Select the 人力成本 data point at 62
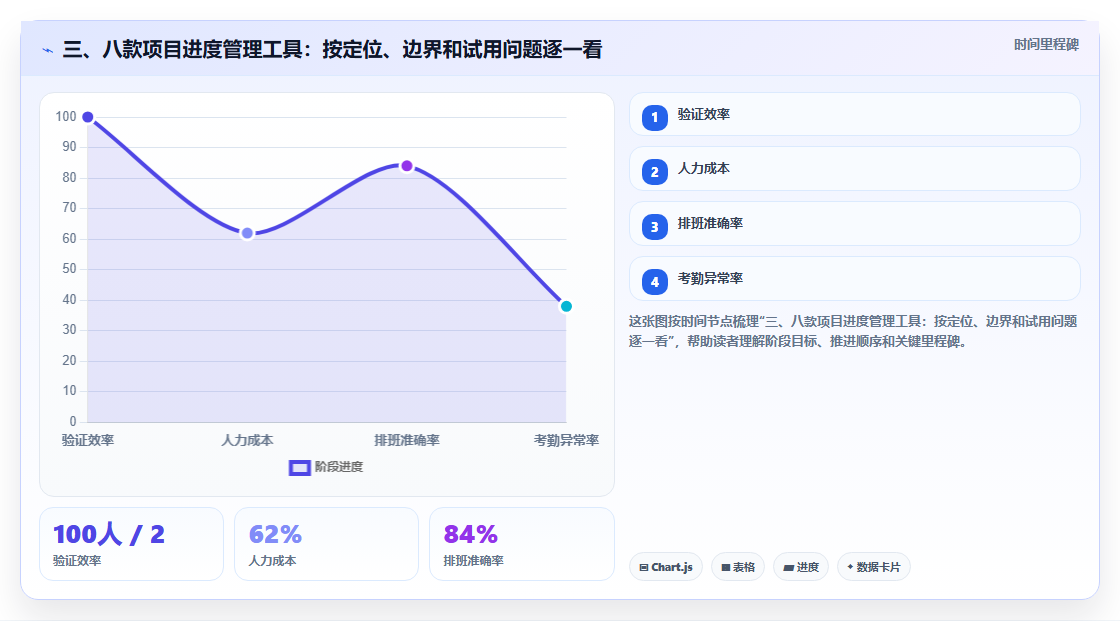This screenshot has width=1120, height=621. point(247,233)
